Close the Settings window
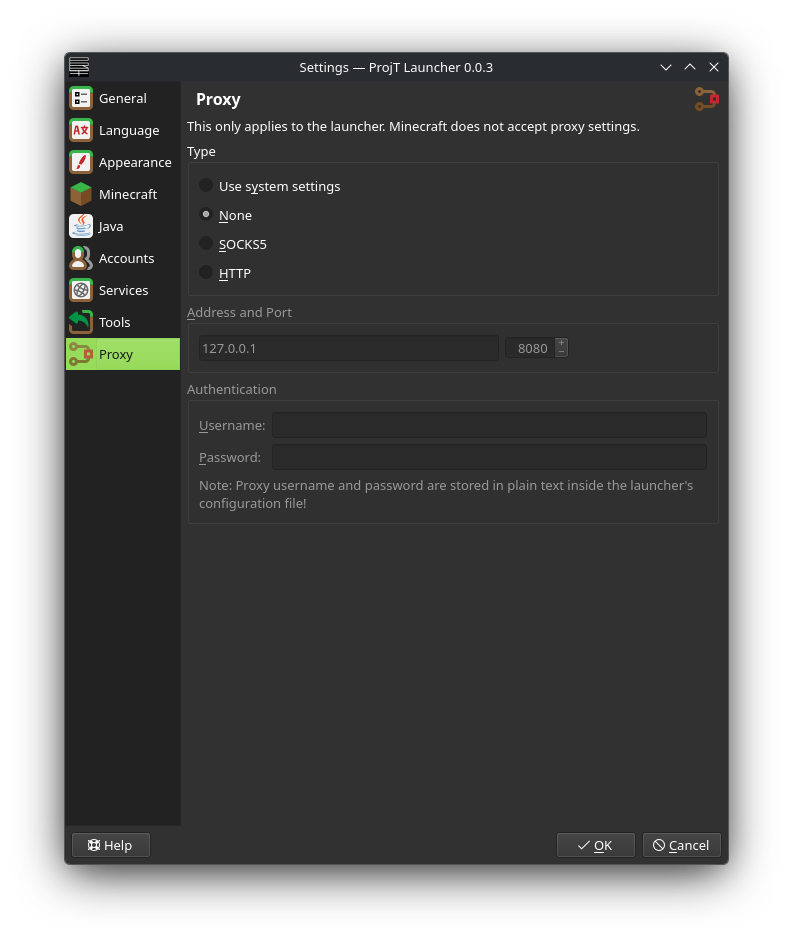Image resolution: width=793 pixels, height=941 pixels. pos(714,67)
